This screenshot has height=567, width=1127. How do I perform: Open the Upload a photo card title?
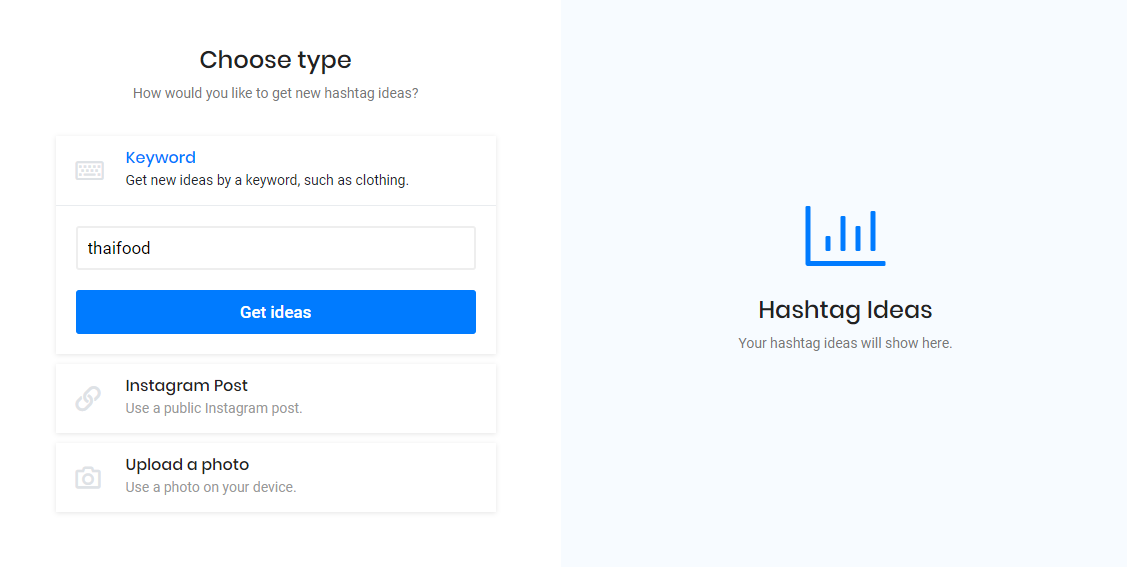(188, 465)
